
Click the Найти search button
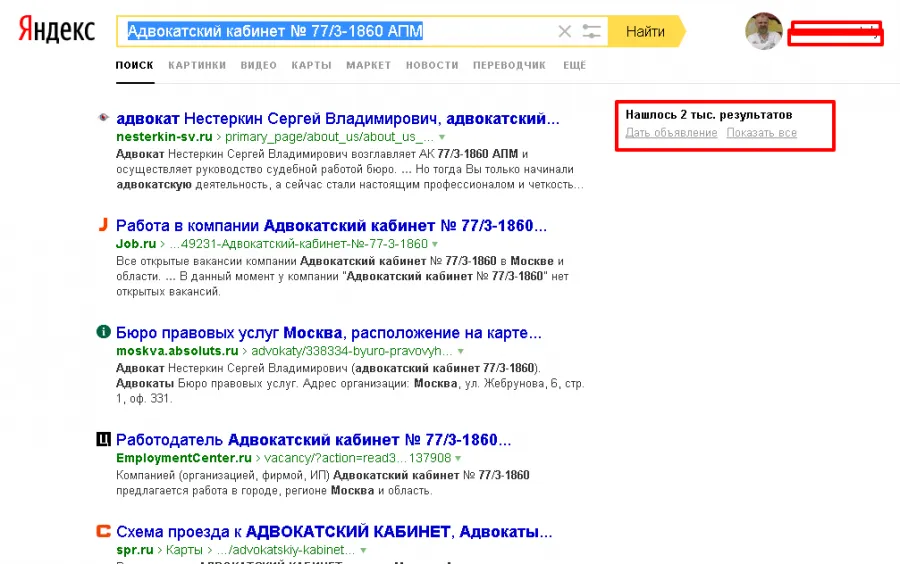click(x=645, y=31)
